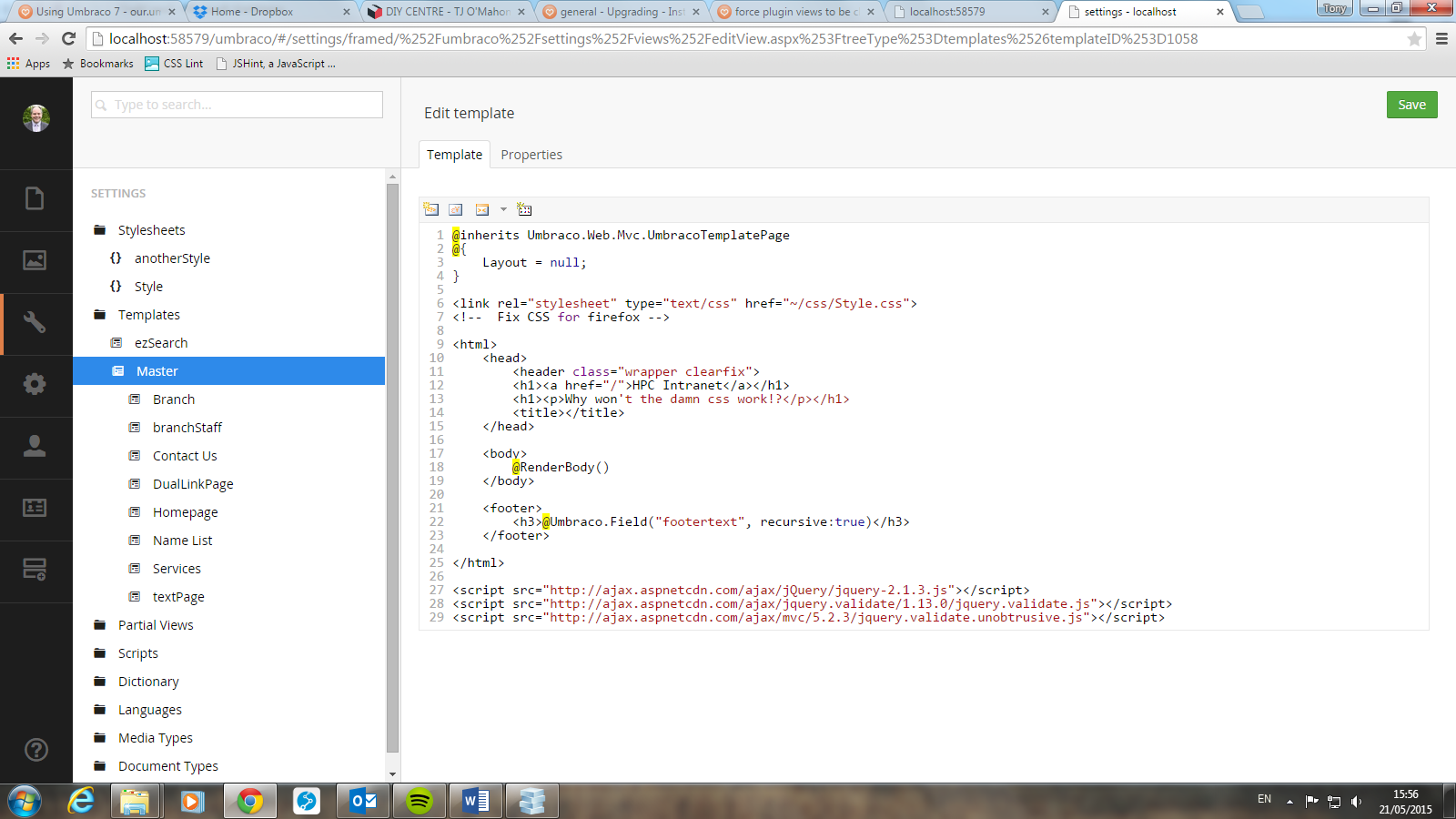Open Word from taskbar
Image resolution: width=1456 pixels, height=819 pixels.
click(x=476, y=802)
